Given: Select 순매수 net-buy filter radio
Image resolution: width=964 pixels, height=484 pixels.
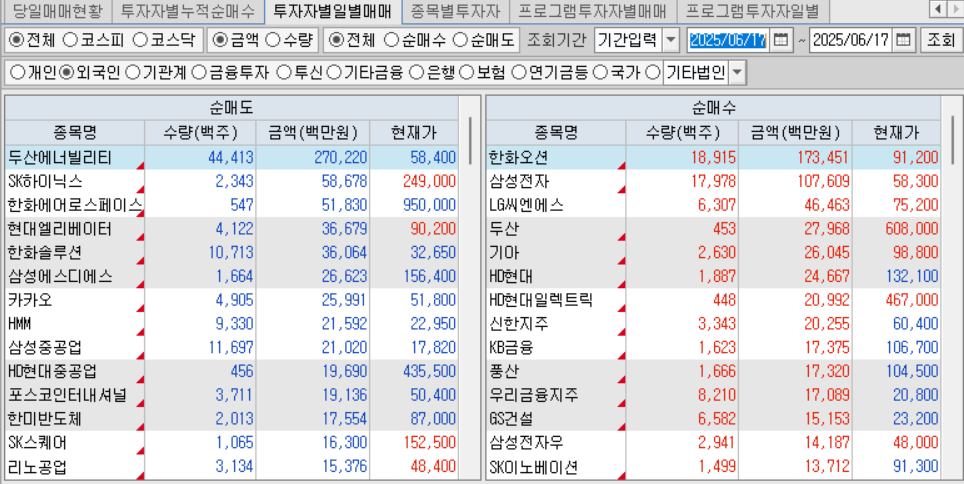Looking at the screenshot, I should (391, 41).
